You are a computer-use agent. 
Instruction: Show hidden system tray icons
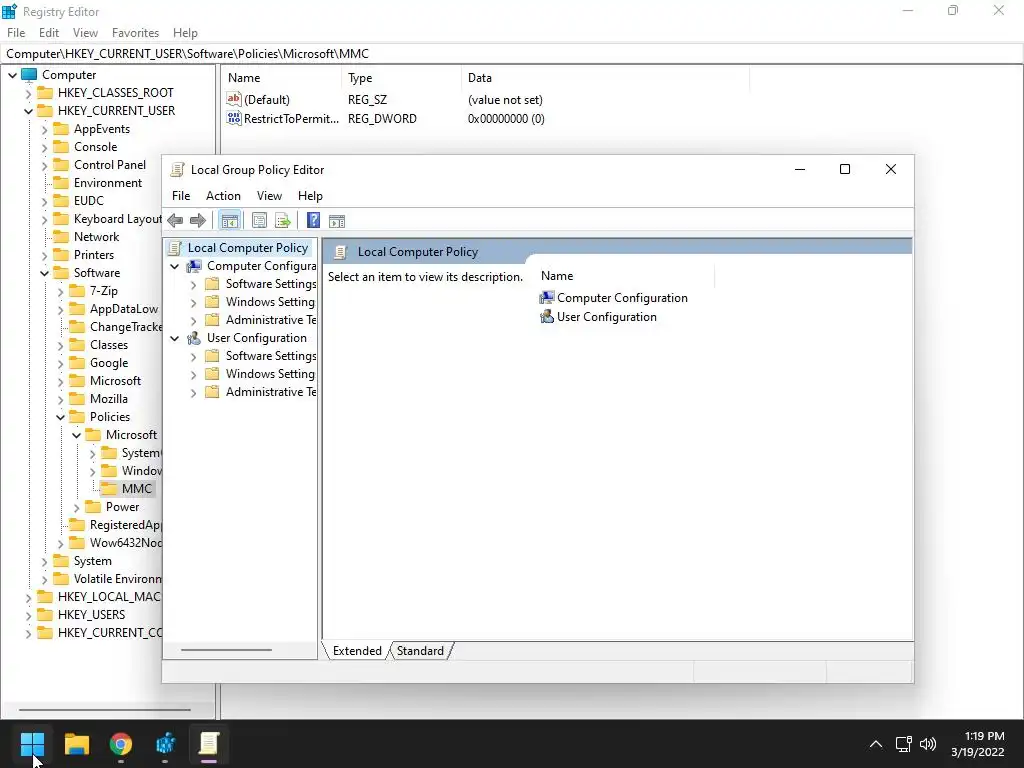(876, 744)
